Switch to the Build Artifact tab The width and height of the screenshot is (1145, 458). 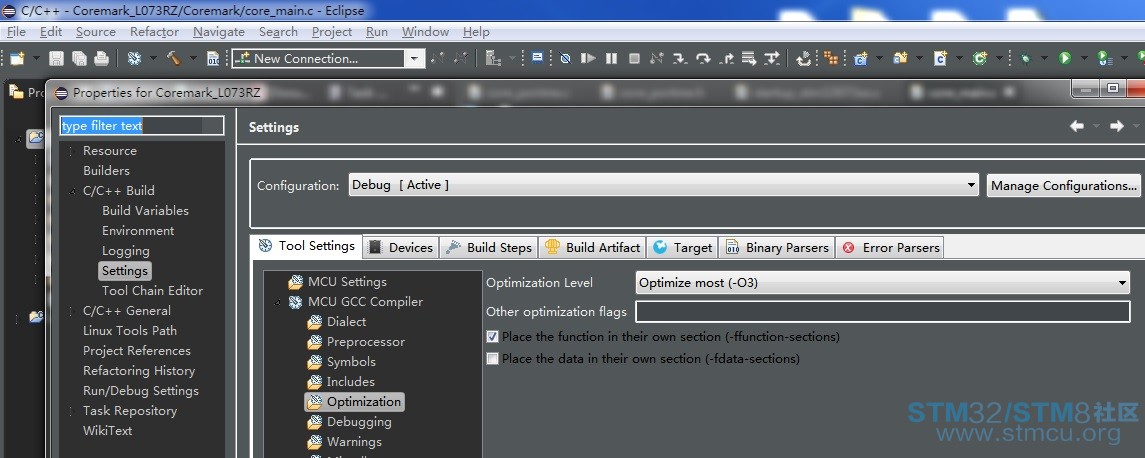[592, 248]
